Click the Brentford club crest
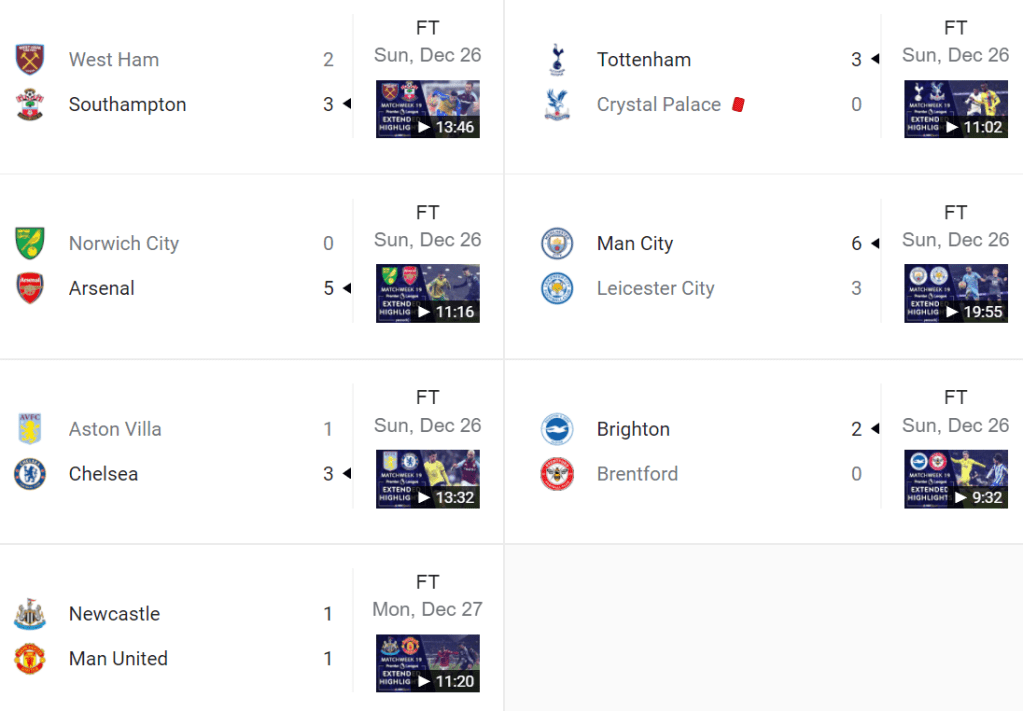The width and height of the screenshot is (1023, 711). [557, 473]
